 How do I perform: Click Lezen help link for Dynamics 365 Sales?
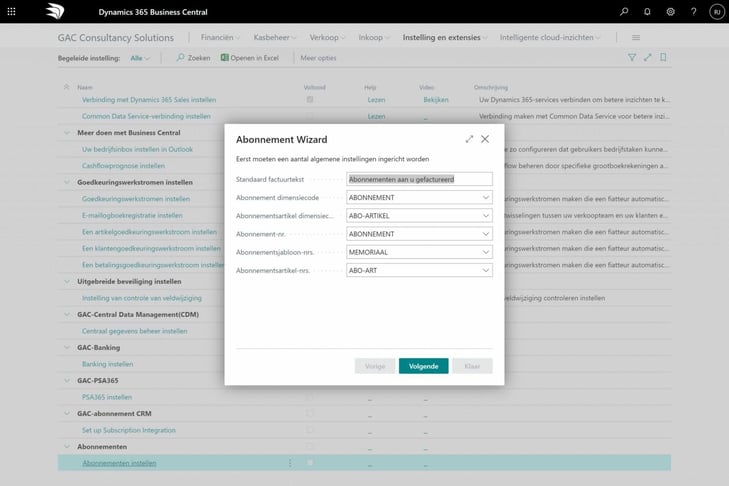(x=376, y=100)
